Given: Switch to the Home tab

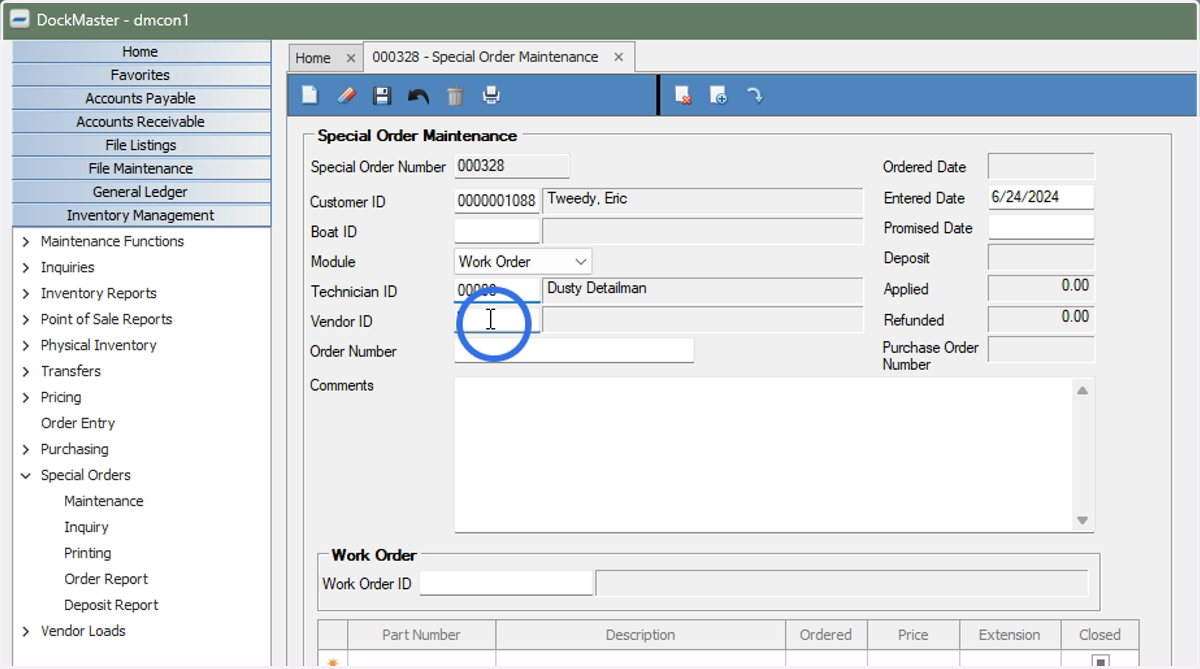Looking at the screenshot, I should click(x=313, y=58).
